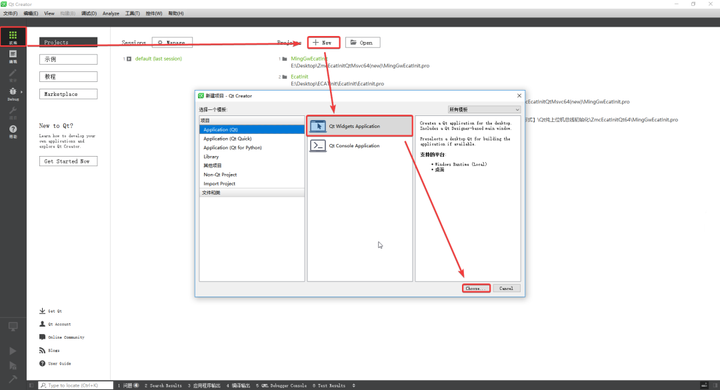Click the Blogs RSS feed icon
The width and height of the screenshot is (720, 390).
point(42,350)
